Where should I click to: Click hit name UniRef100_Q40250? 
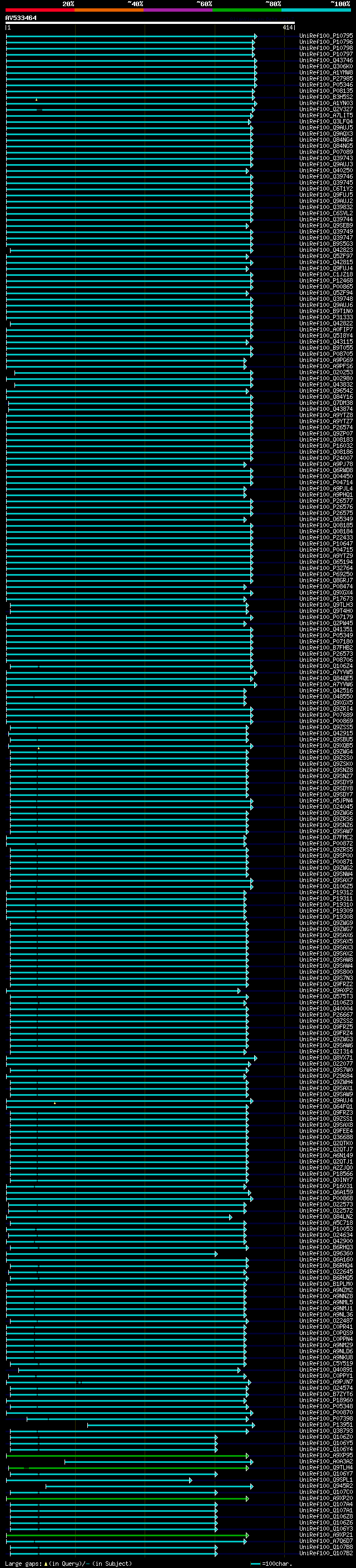pyautogui.click(x=326, y=170)
